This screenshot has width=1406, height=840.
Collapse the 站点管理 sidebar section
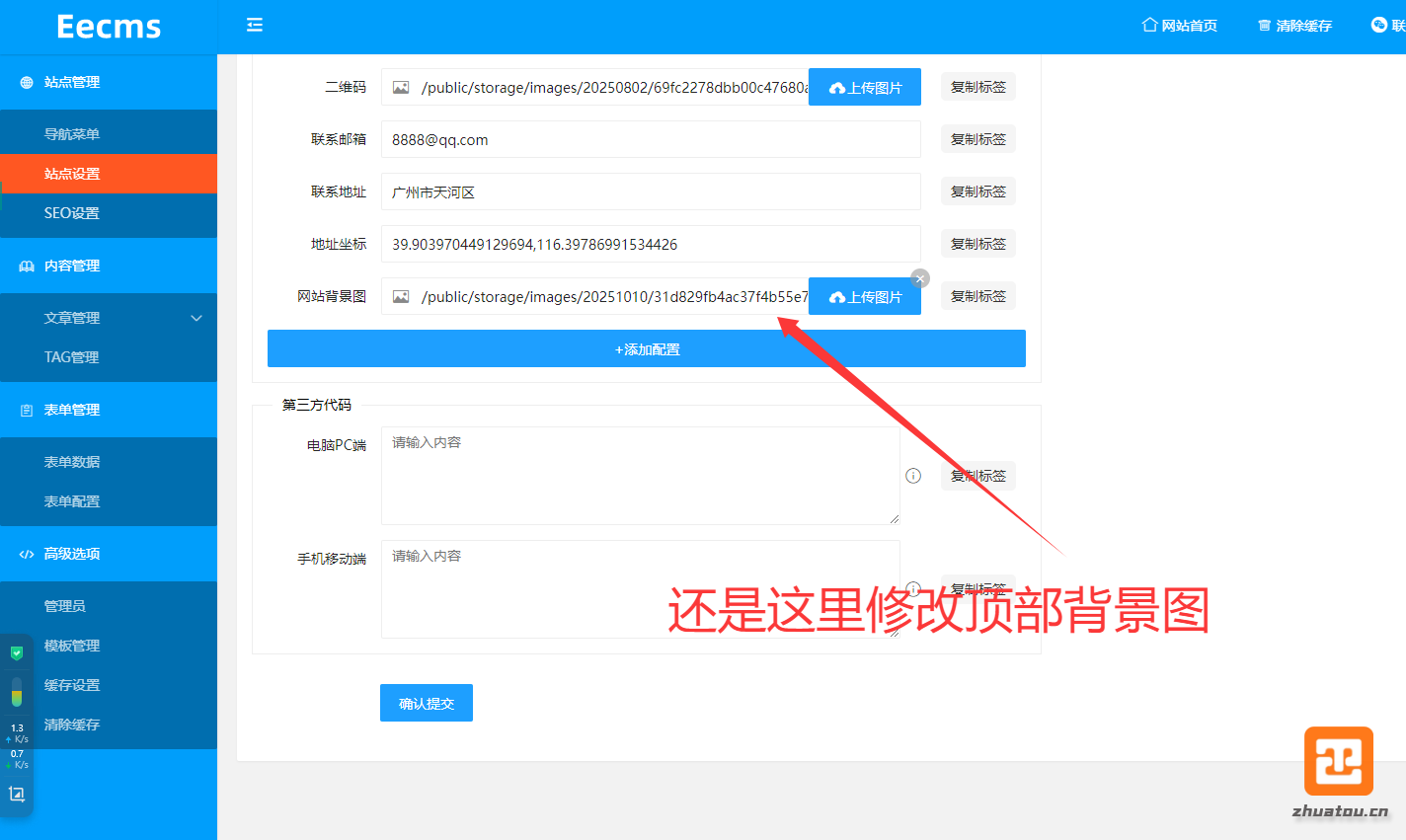pos(109,83)
